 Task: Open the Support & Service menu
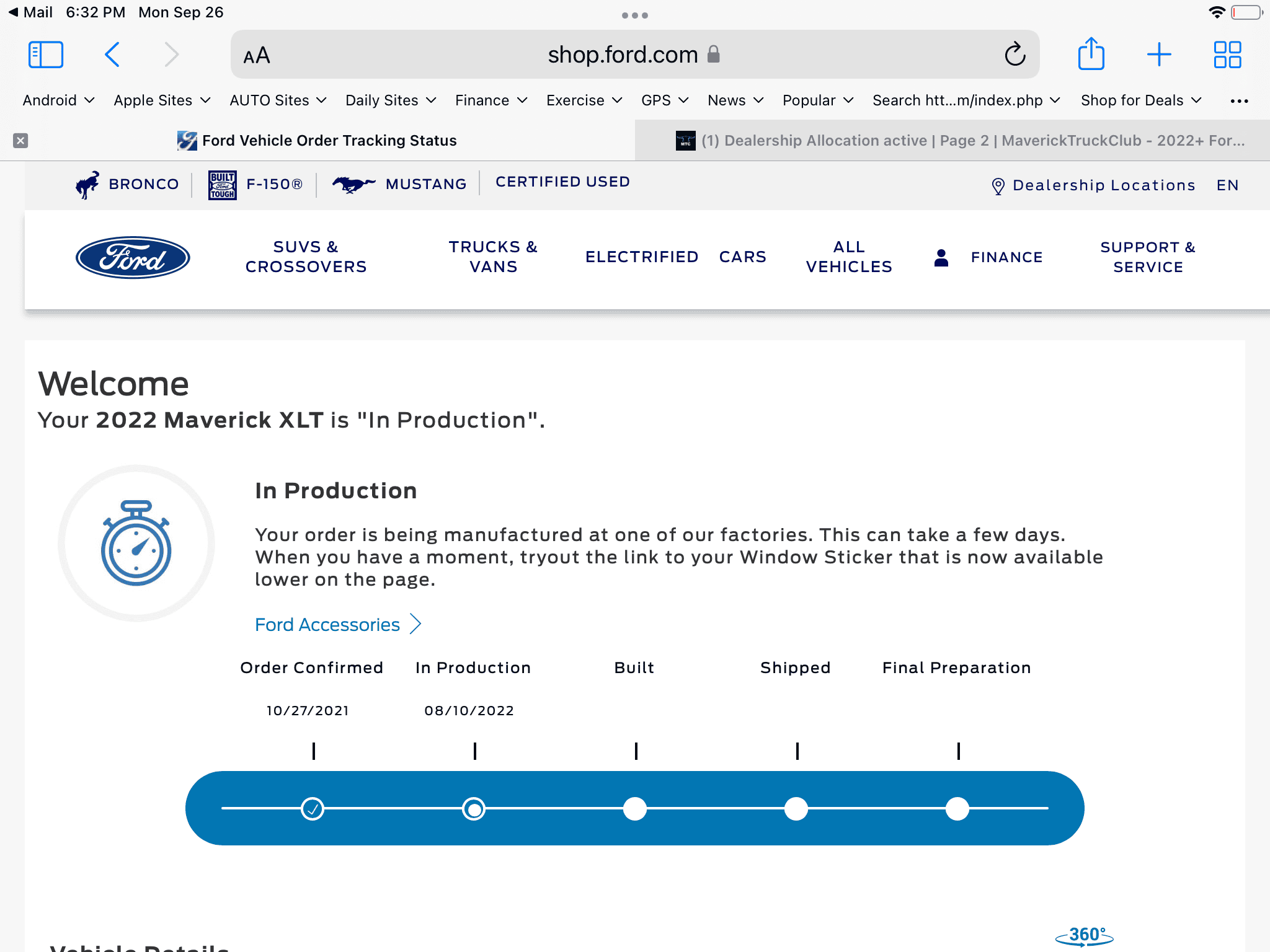(1148, 257)
